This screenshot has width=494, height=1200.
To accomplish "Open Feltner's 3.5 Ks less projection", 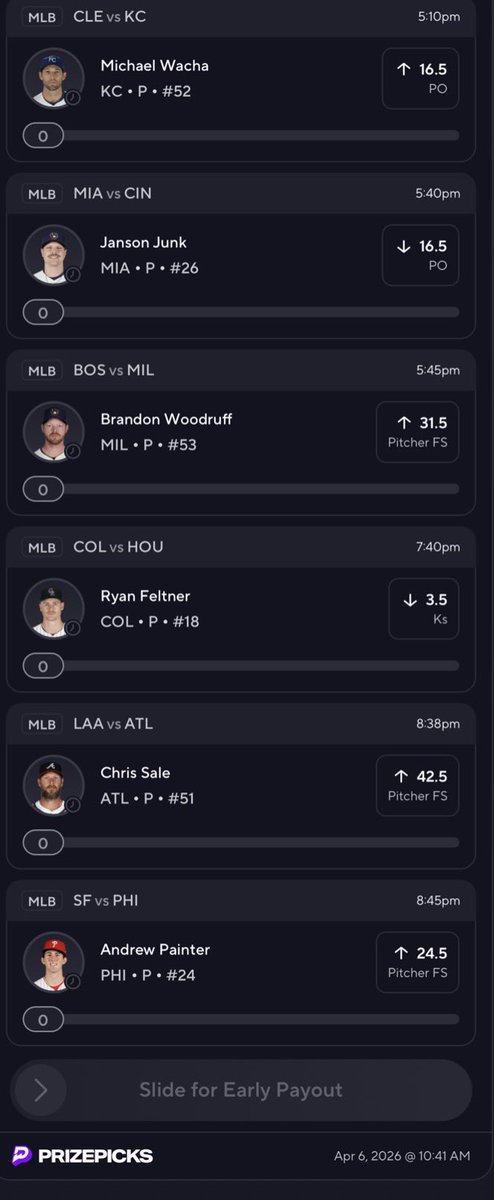I will (x=424, y=608).
